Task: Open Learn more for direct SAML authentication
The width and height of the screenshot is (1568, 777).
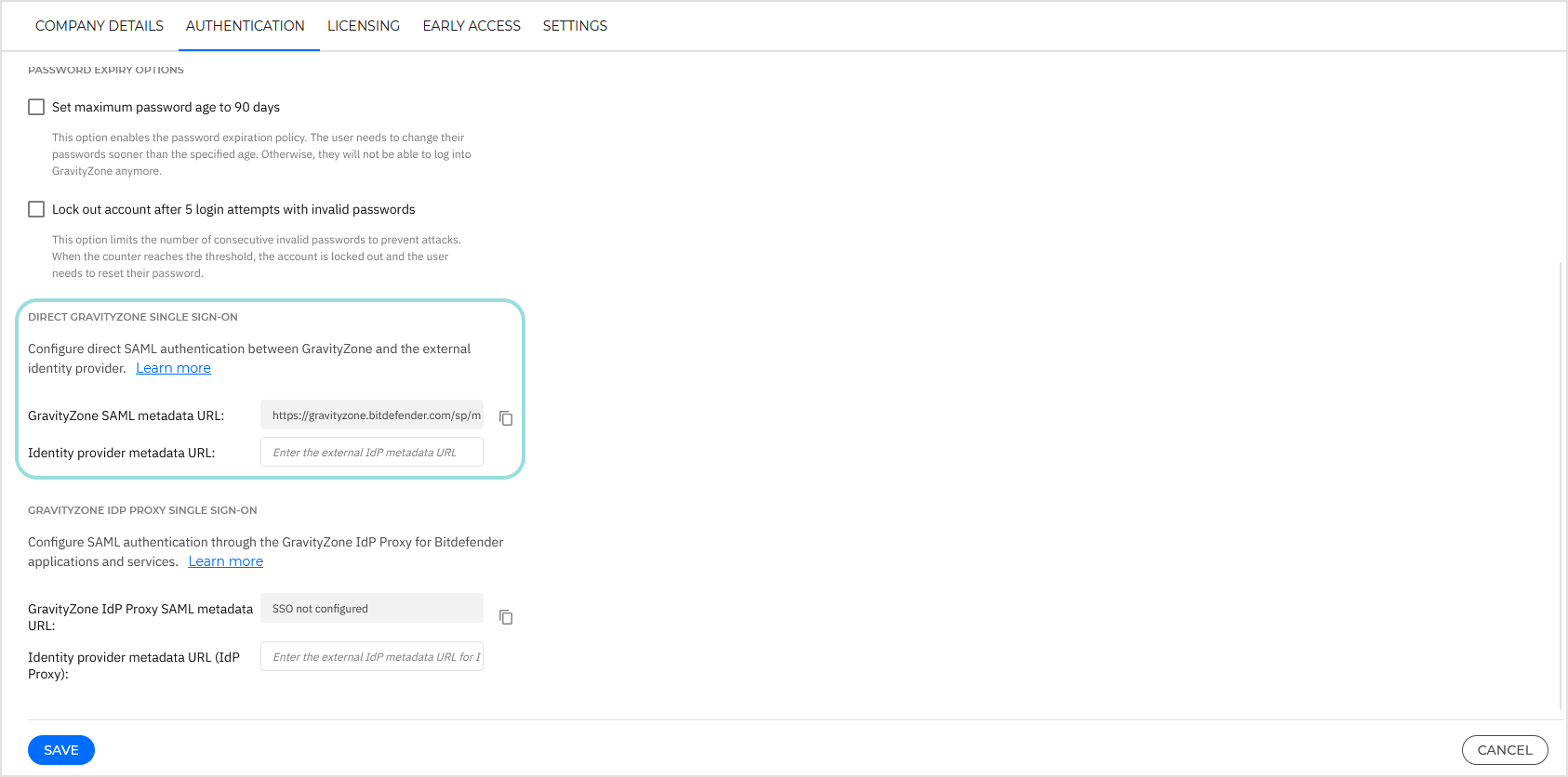Action: pyautogui.click(x=173, y=368)
